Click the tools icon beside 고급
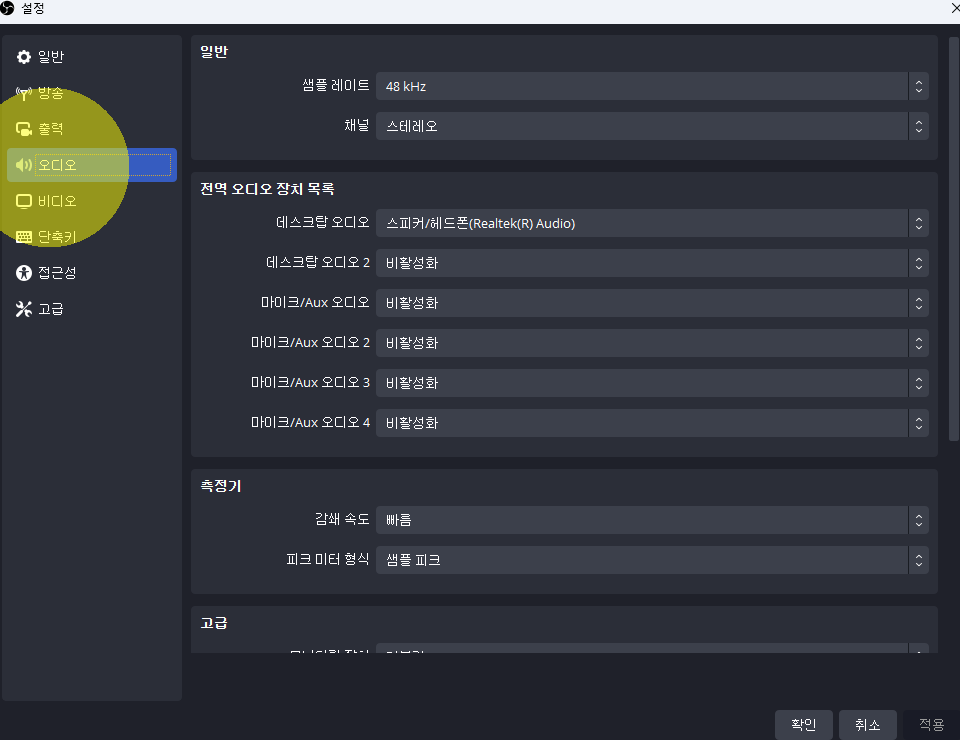 coord(23,309)
